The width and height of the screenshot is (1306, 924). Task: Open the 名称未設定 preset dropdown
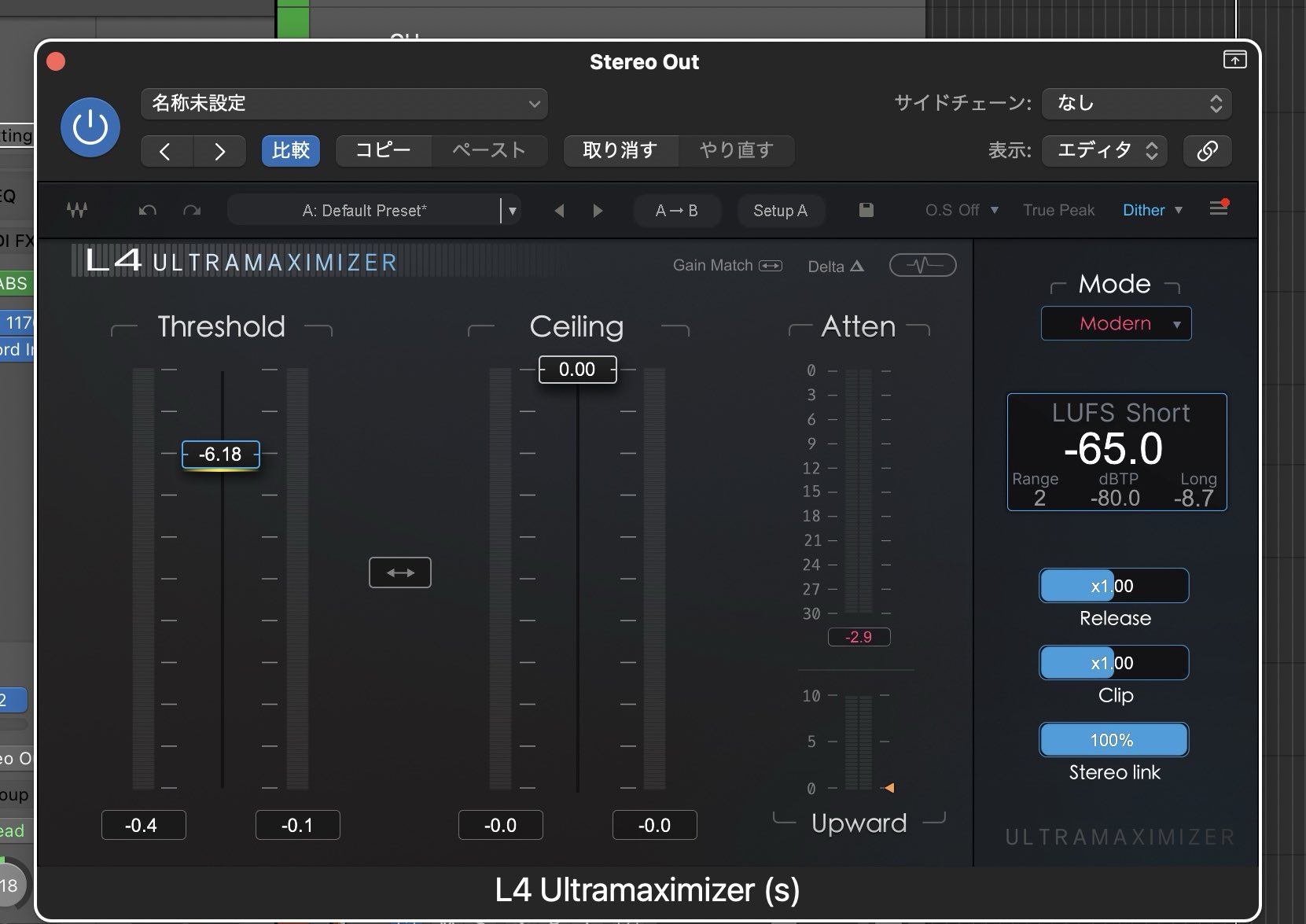[x=344, y=104]
